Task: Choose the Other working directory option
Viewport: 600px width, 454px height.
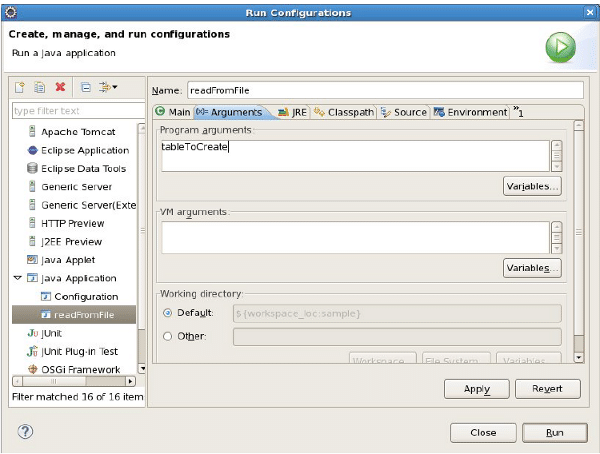Action: pyautogui.click(x=167, y=336)
